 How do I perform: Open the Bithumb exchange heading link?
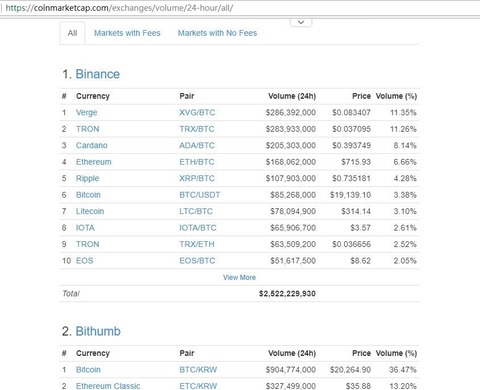[98, 331]
